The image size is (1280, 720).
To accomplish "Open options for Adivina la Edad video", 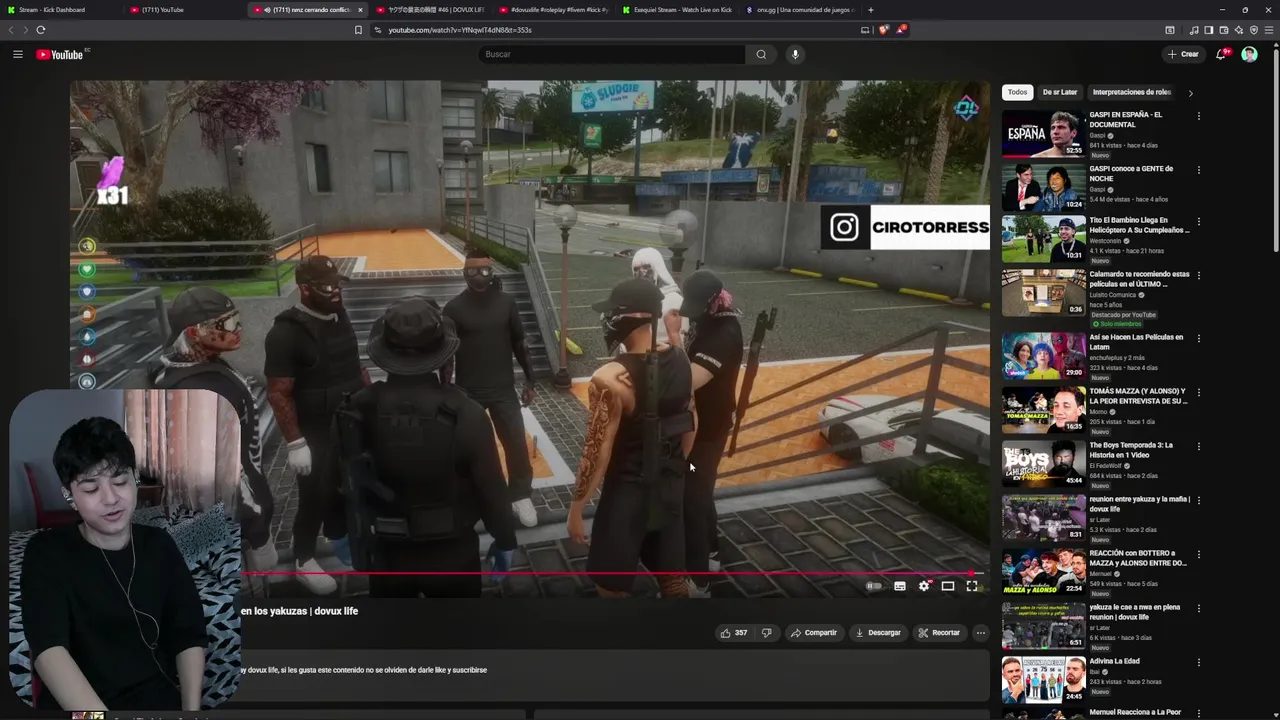I will pos(1199,662).
